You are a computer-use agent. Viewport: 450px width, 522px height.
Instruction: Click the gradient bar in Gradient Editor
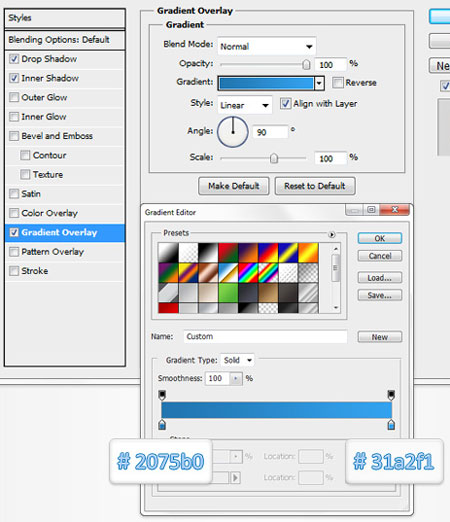point(277,410)
